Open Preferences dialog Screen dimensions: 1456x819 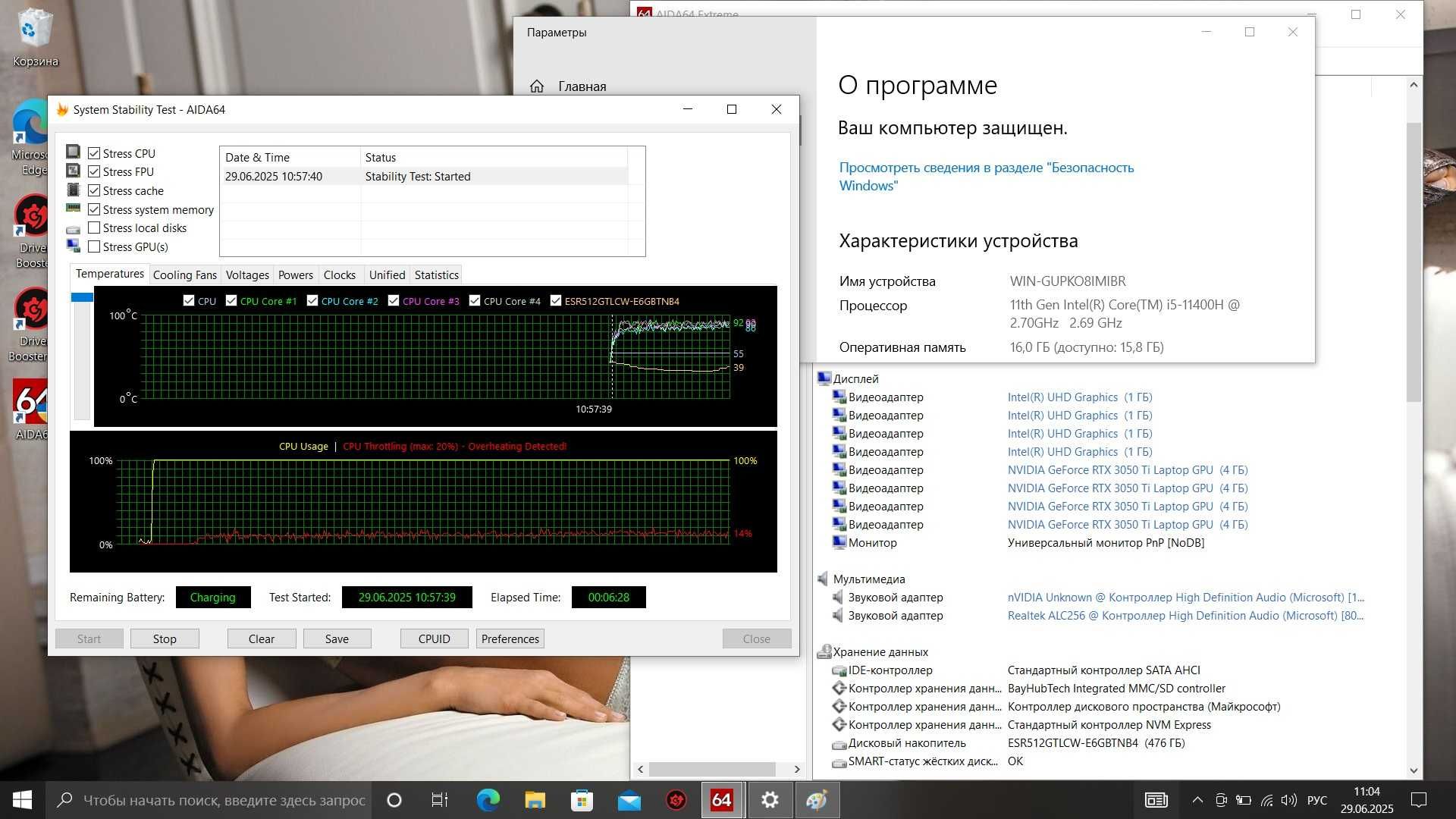[510, 639]
